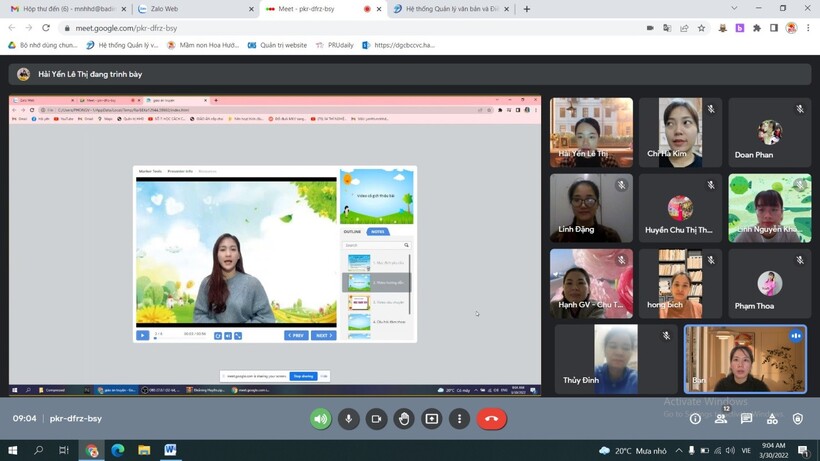Open Meet more options three-dot menu

(459, 419)
